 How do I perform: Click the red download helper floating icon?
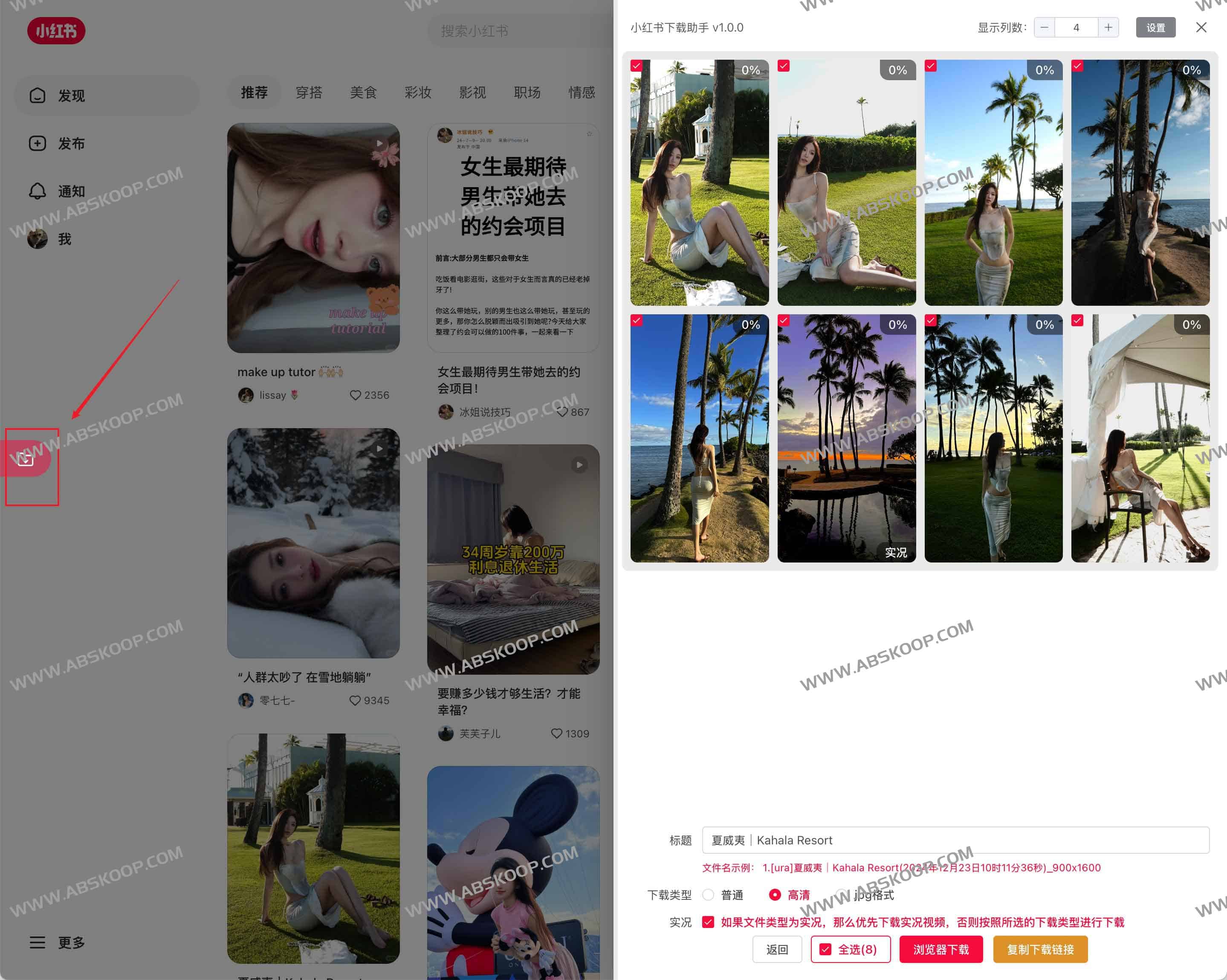click(26, 459)
